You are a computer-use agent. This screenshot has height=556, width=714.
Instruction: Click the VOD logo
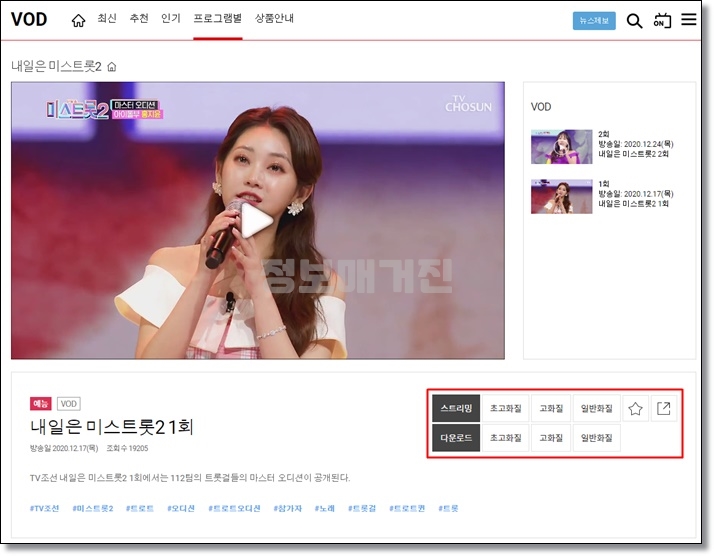[x=29, y=20]
